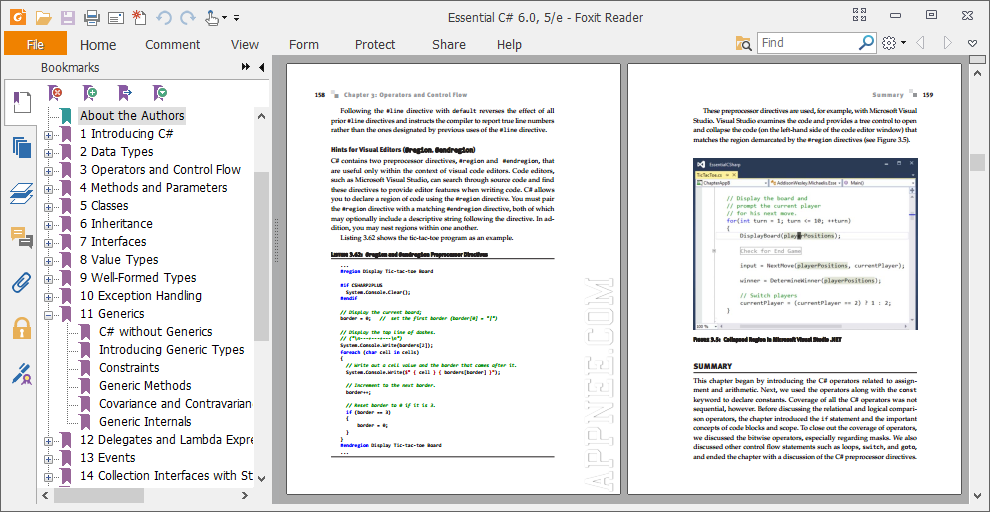
Task: Open the View tab
Action: (245, 45)
